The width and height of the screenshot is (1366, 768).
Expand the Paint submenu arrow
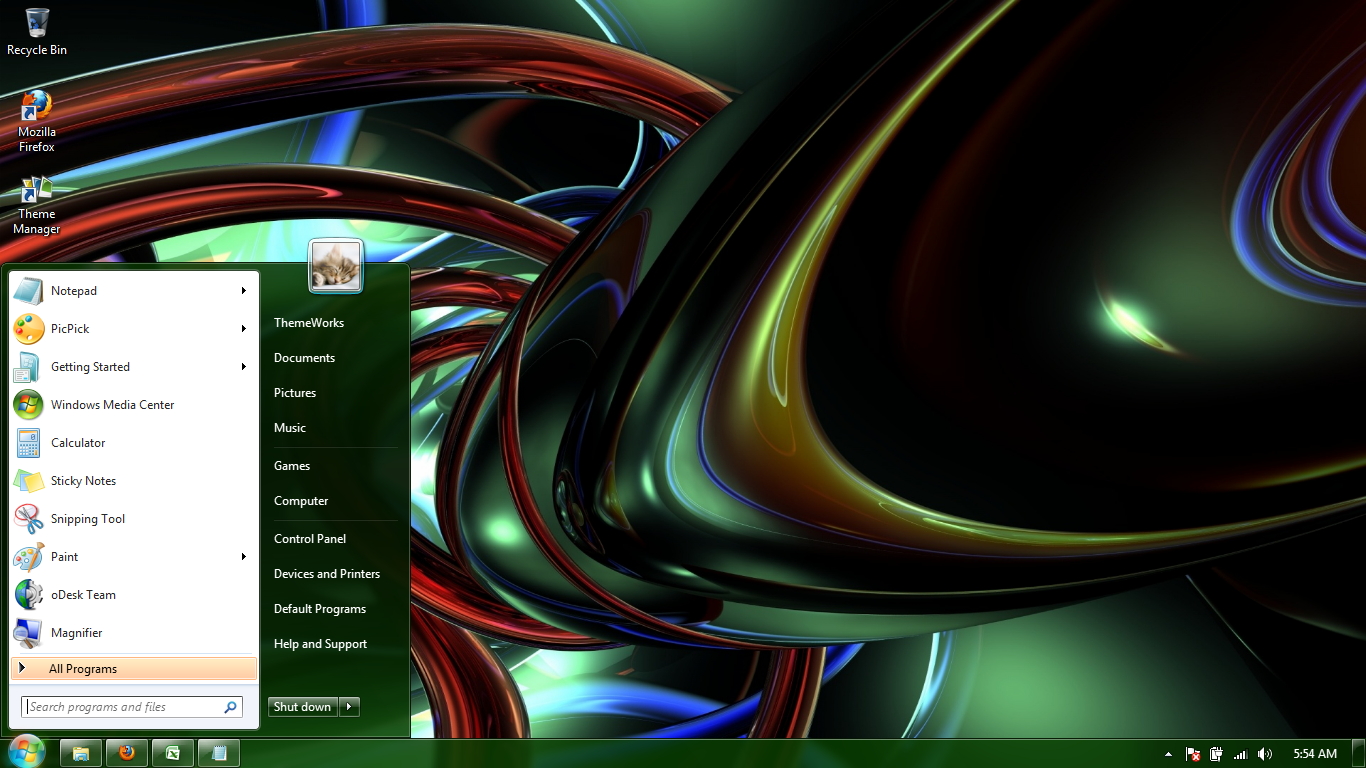(x=243, y=557)
